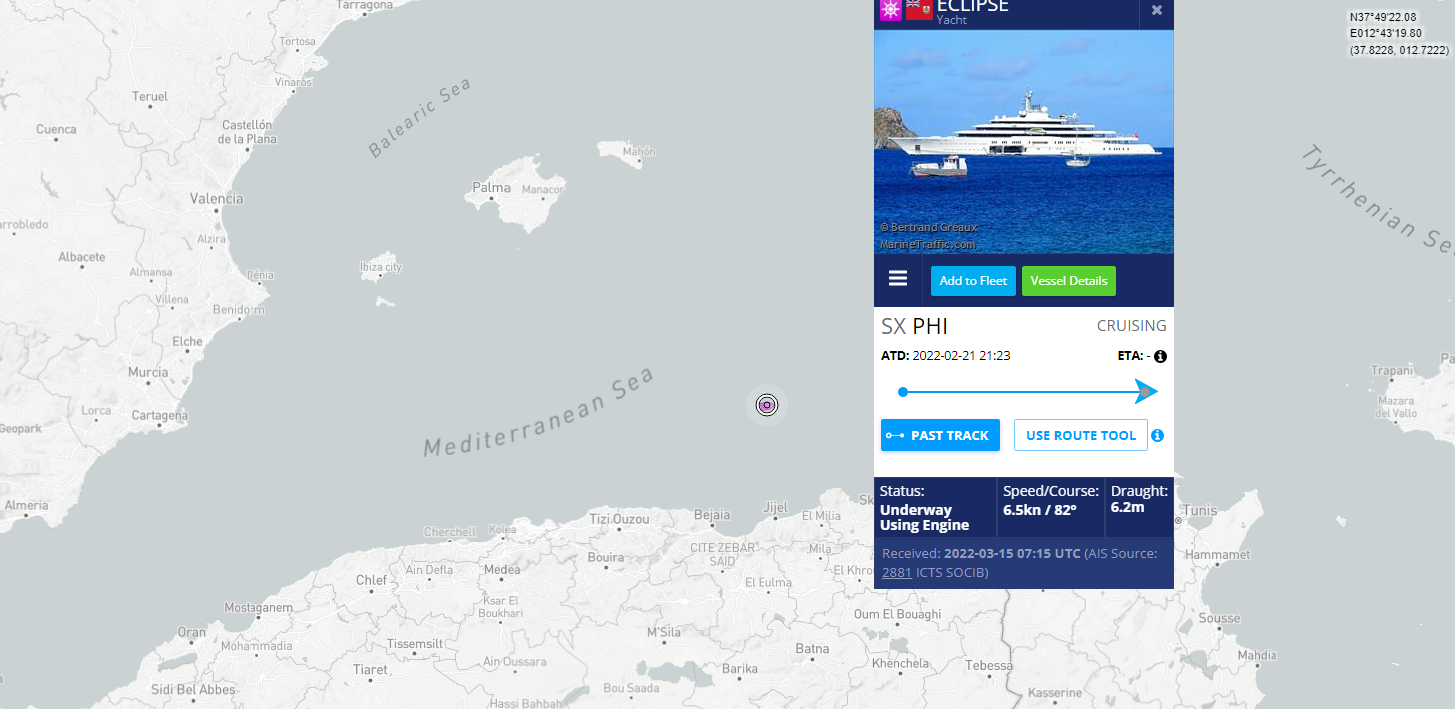Click the ECLIPSE yacht photo thumbnail
Screen dimensions: 1455x709
tap(1023, 140)
